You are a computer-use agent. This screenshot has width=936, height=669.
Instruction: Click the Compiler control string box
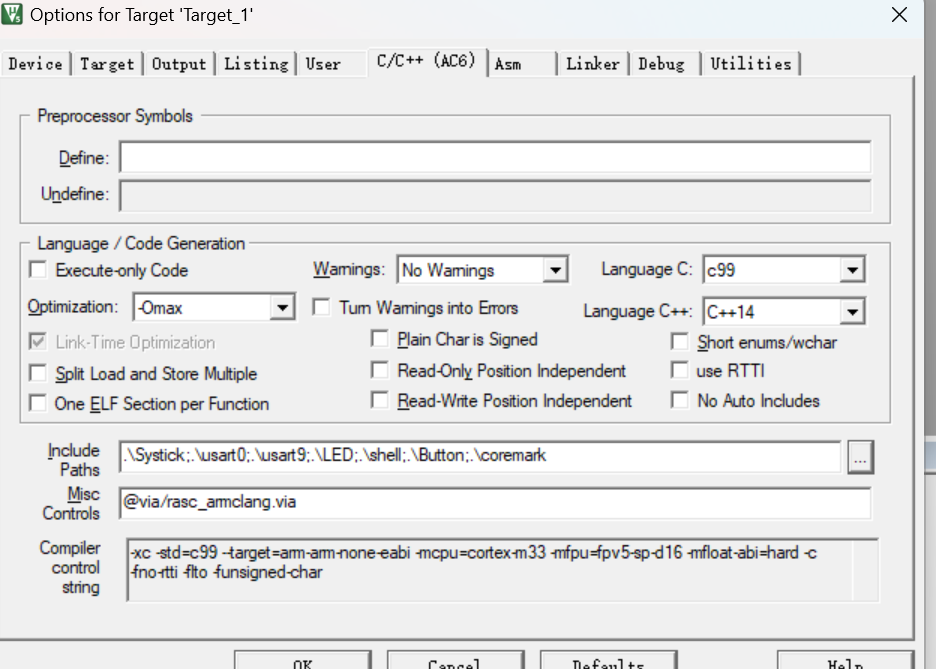pyautogui.click(x=502, y=570)
